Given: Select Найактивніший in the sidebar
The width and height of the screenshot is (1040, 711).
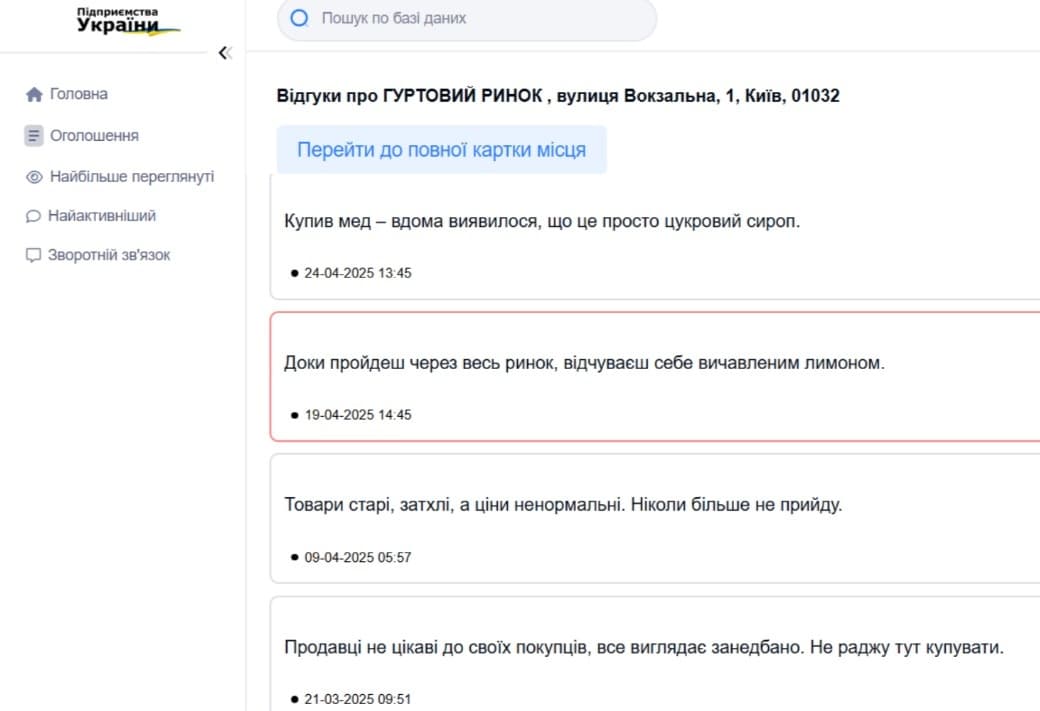Looking at the screenshot, I should [x=102, y=216].
